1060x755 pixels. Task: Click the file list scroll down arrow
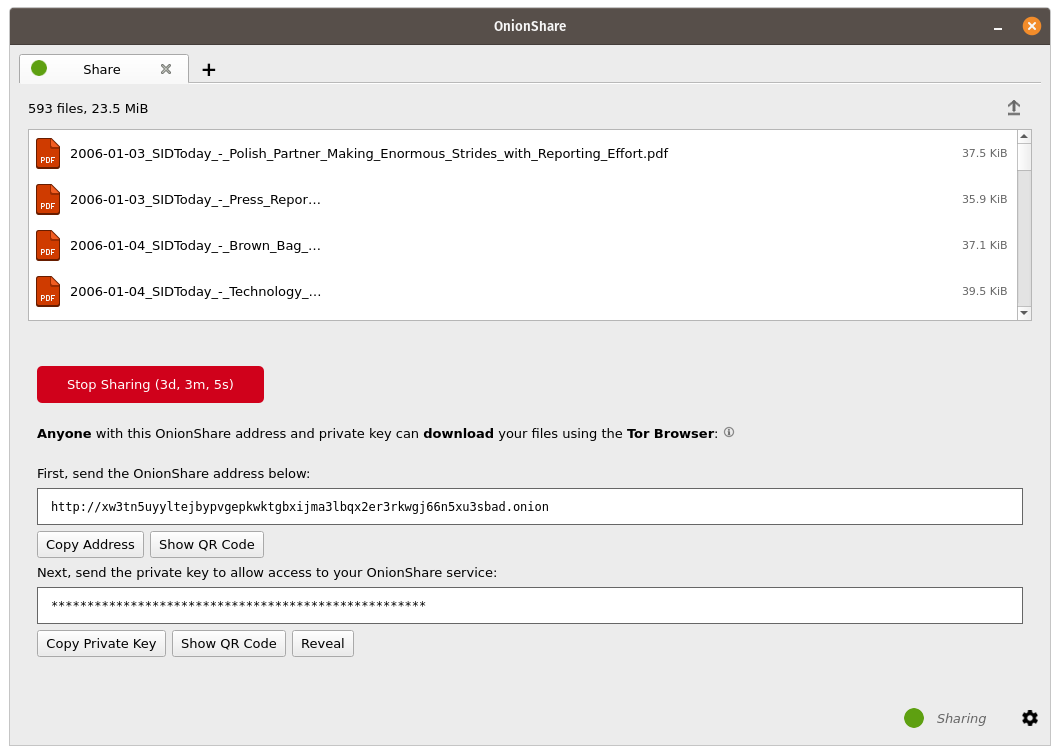pyautogui.click(x=1024, y=312)
